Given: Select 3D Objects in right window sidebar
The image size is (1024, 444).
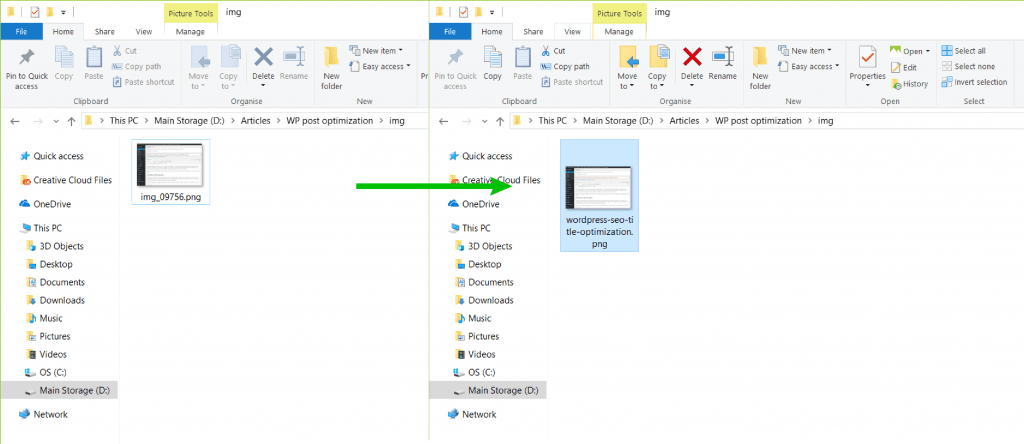Looking at the screenshot, I should 483,246.
